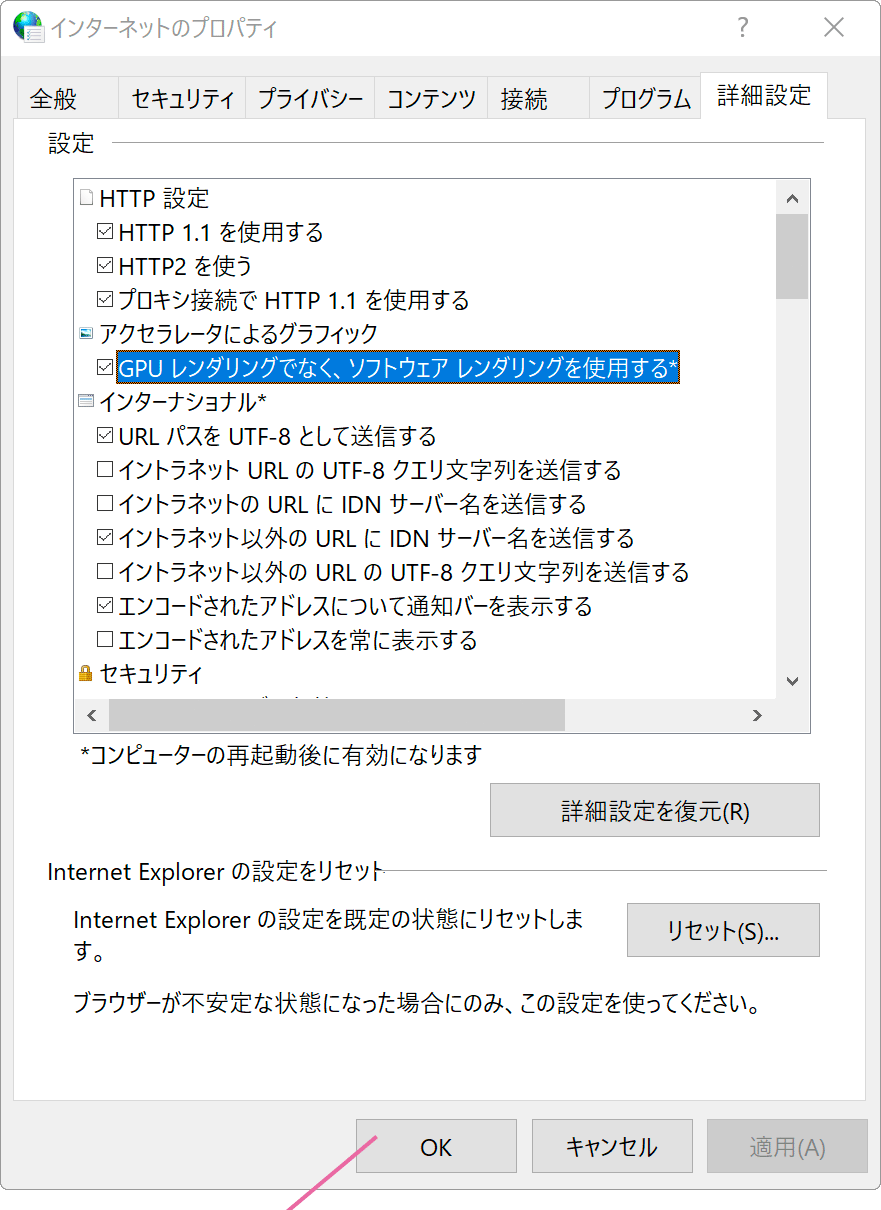
Task: Click the インターナショナル category icon
Action: click(x=86, y=401)
